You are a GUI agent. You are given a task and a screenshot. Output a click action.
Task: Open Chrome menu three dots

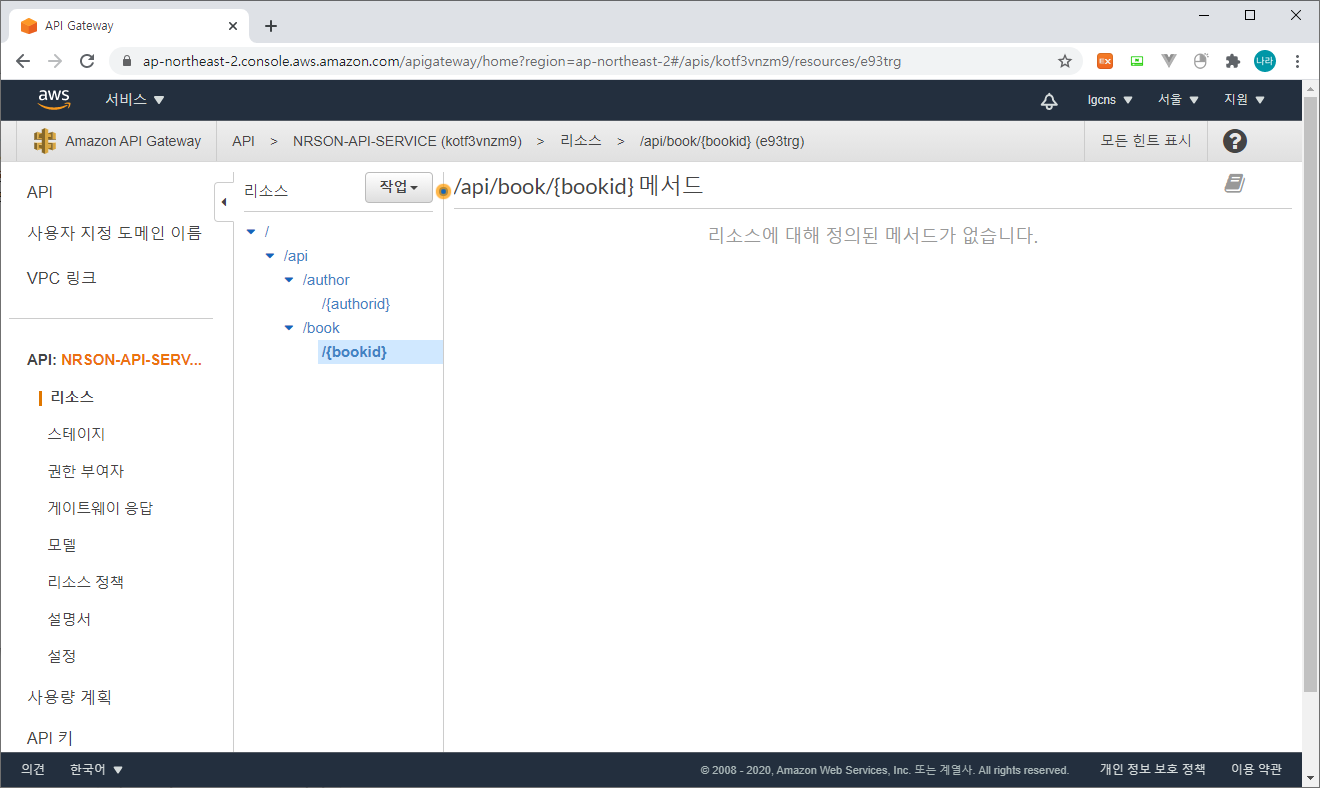(x=1297, y=61)
